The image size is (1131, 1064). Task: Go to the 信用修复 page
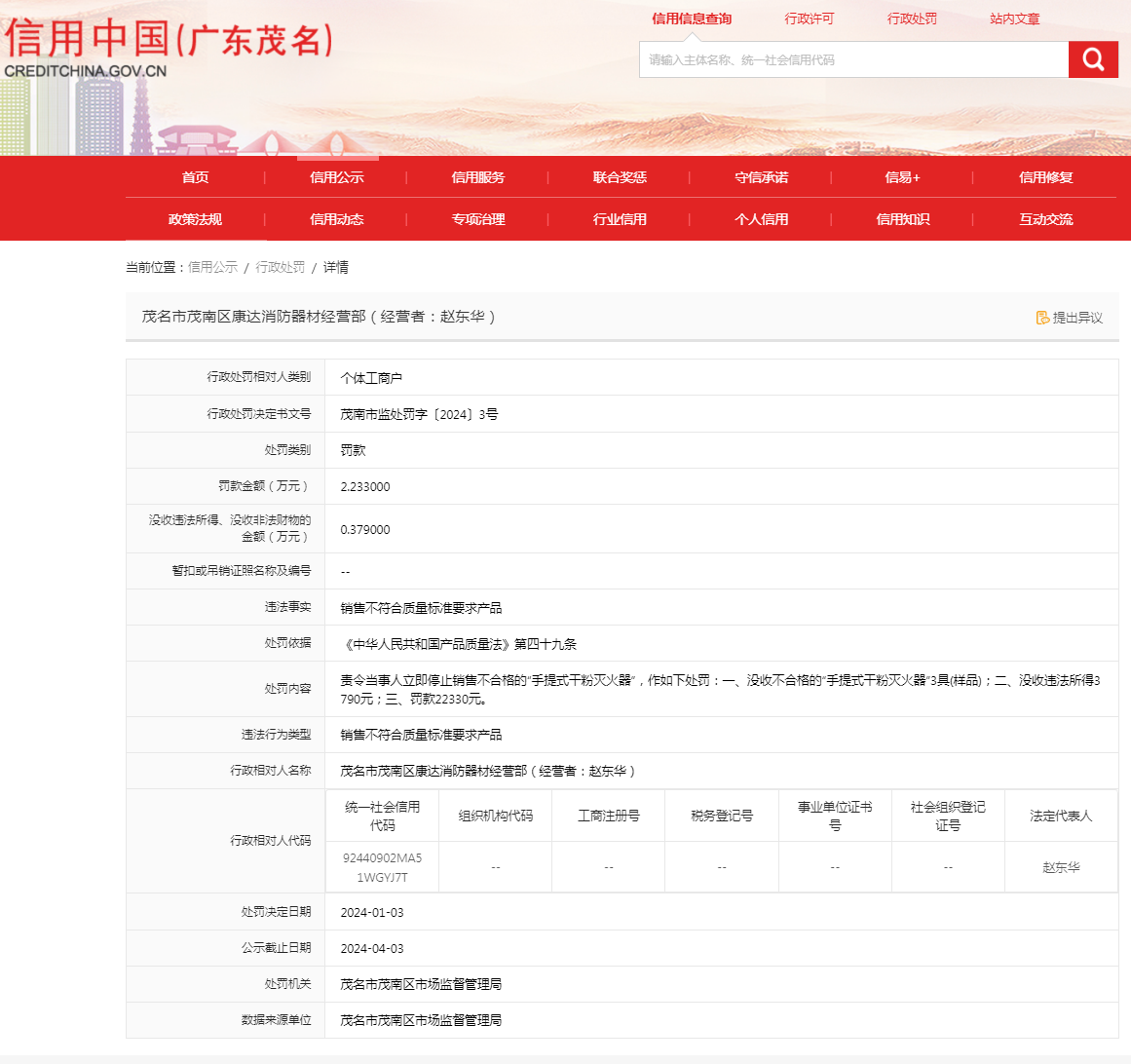click(1045, 177)
